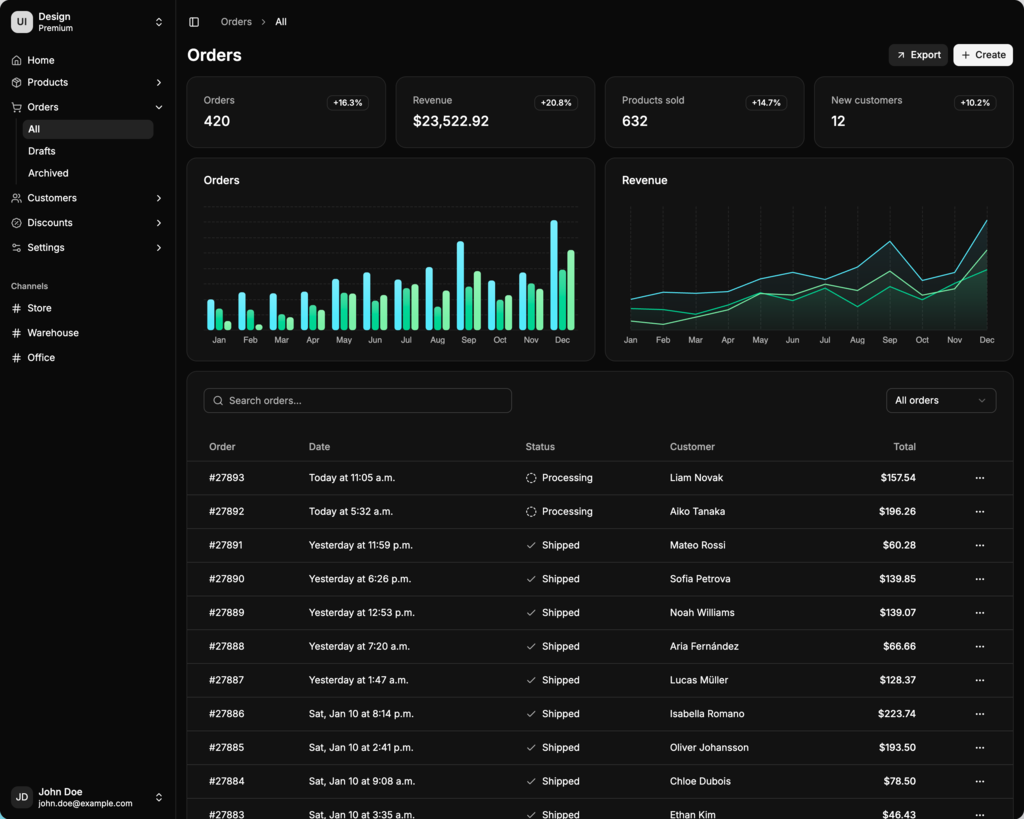Image resolution: width=1024 pixels, height=819 pixels.
Task: Click the Search orders input field
Action: pyautogui.click(x=358, y=401)
